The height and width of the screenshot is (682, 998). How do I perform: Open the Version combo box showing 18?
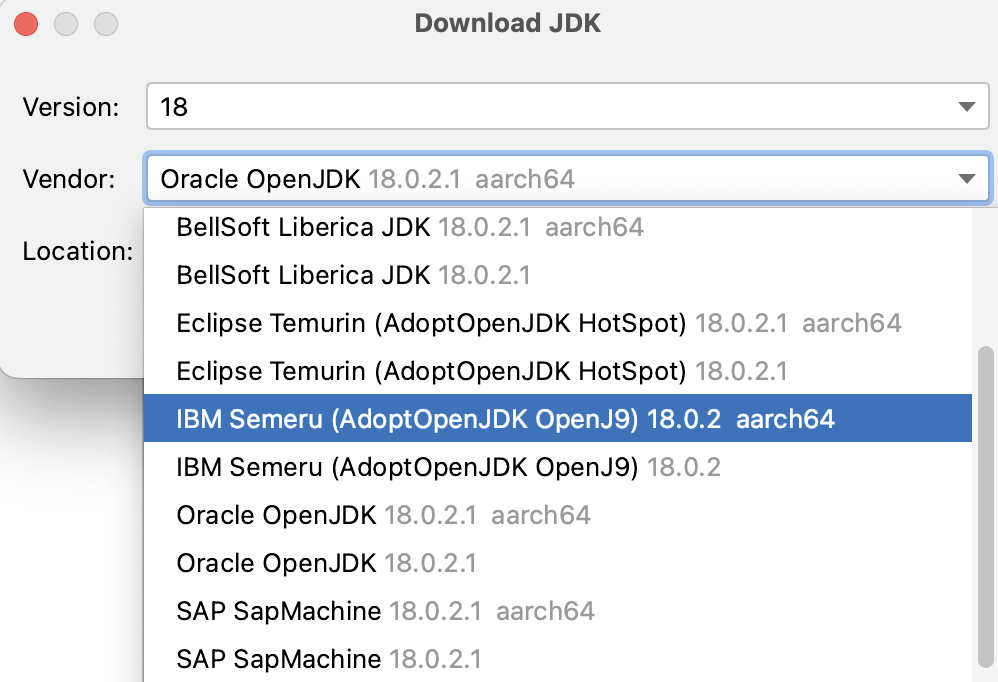tap(550, 106)
